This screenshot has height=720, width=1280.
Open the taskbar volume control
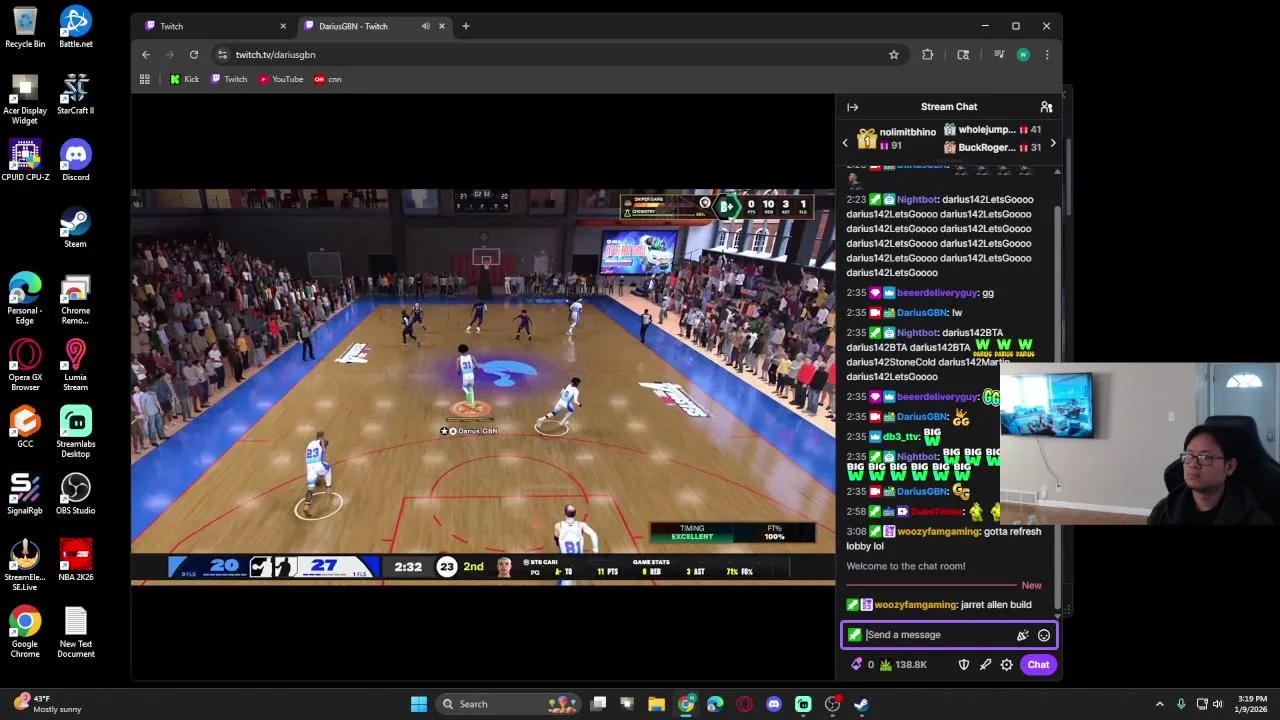point(1219,704)
